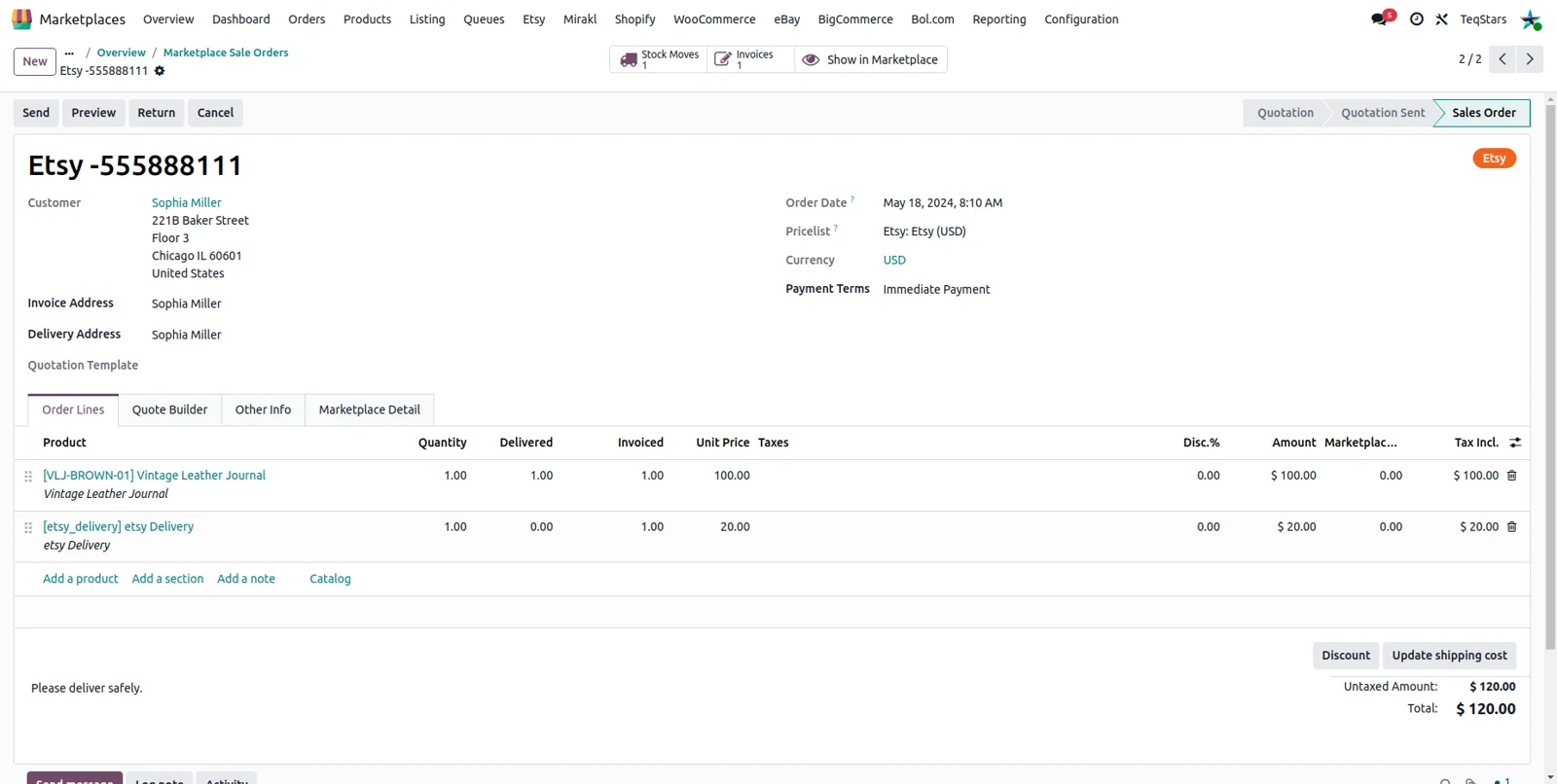This screenshot has width=1557, height=784.
Task: Open the Invoices smart button
Action: pos(750,59)
